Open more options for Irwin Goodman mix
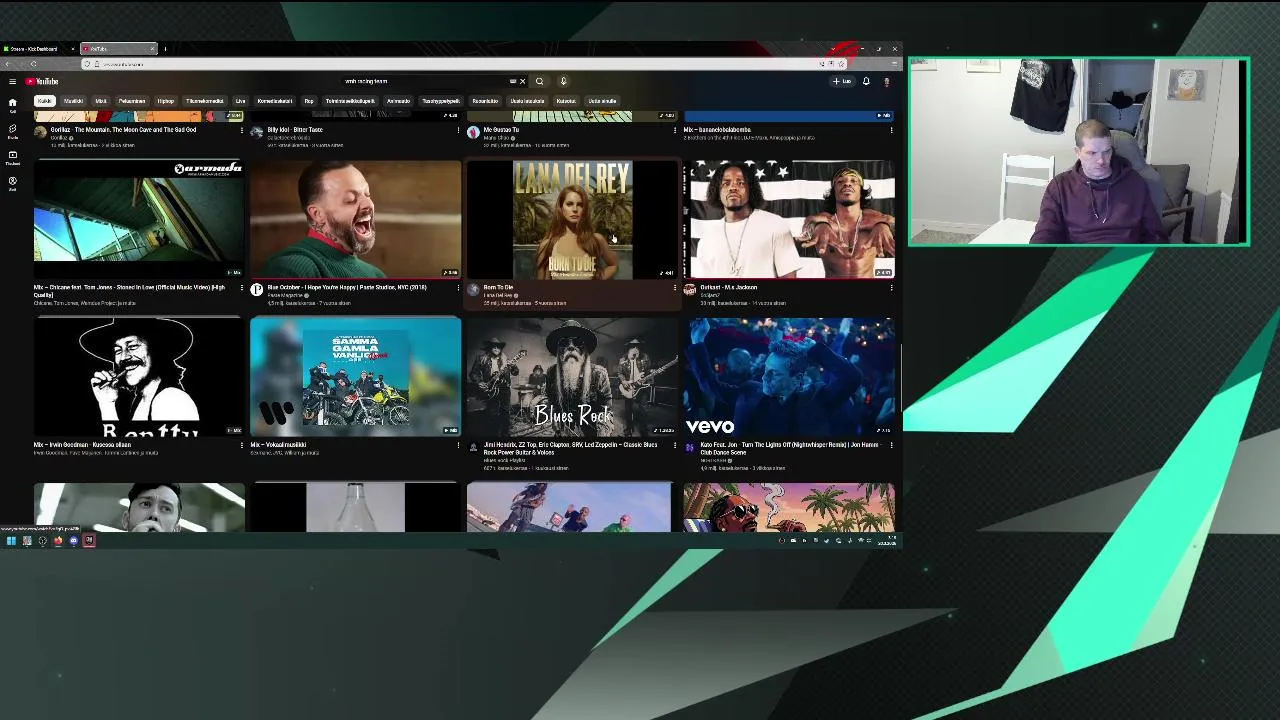Viewport: 1280px width, 720px height. 241,445
